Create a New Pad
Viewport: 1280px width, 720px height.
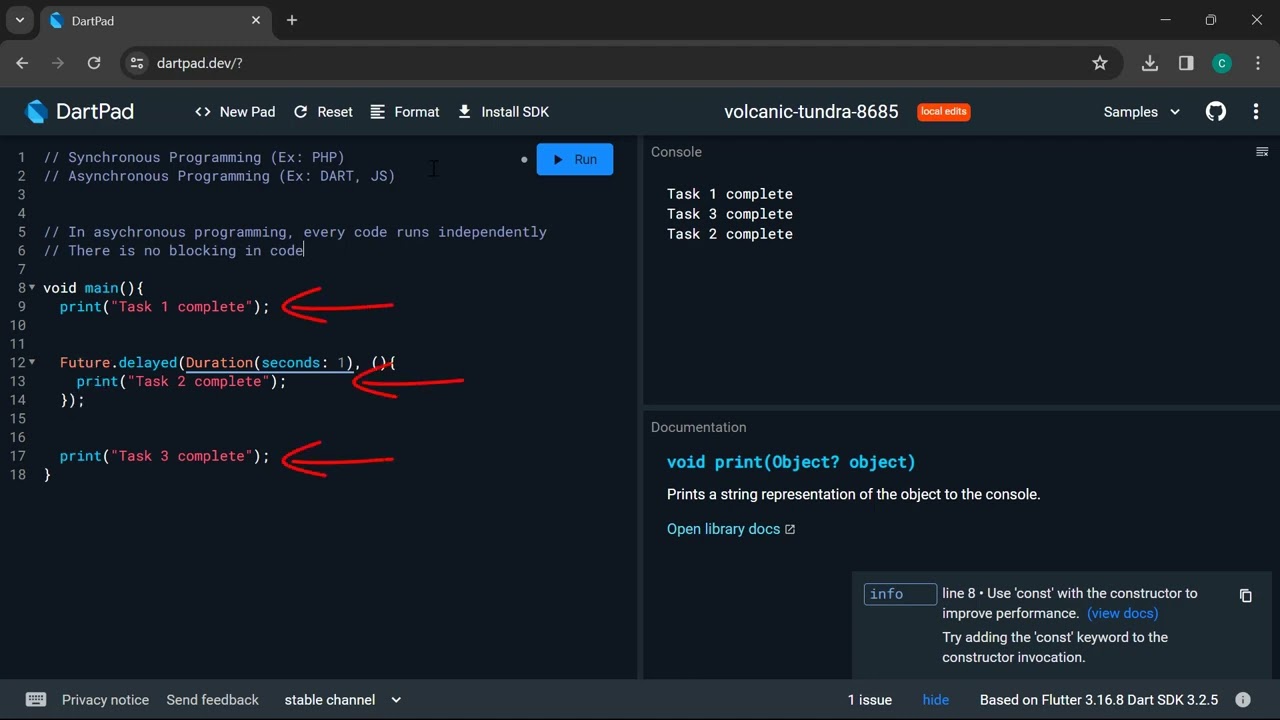[235, 112]
